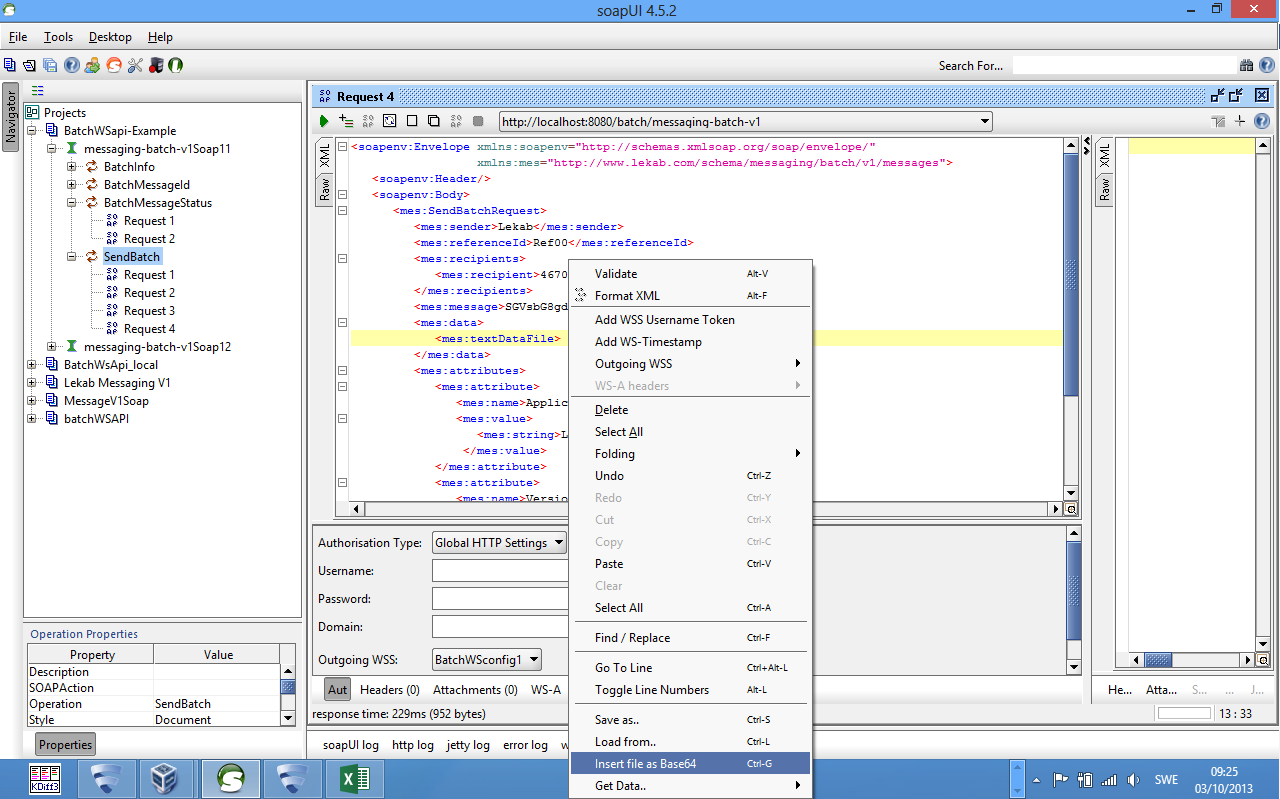Toggle navigator property view icon
The width and height of the screenshot is (1280, 799).
point(37,90)
